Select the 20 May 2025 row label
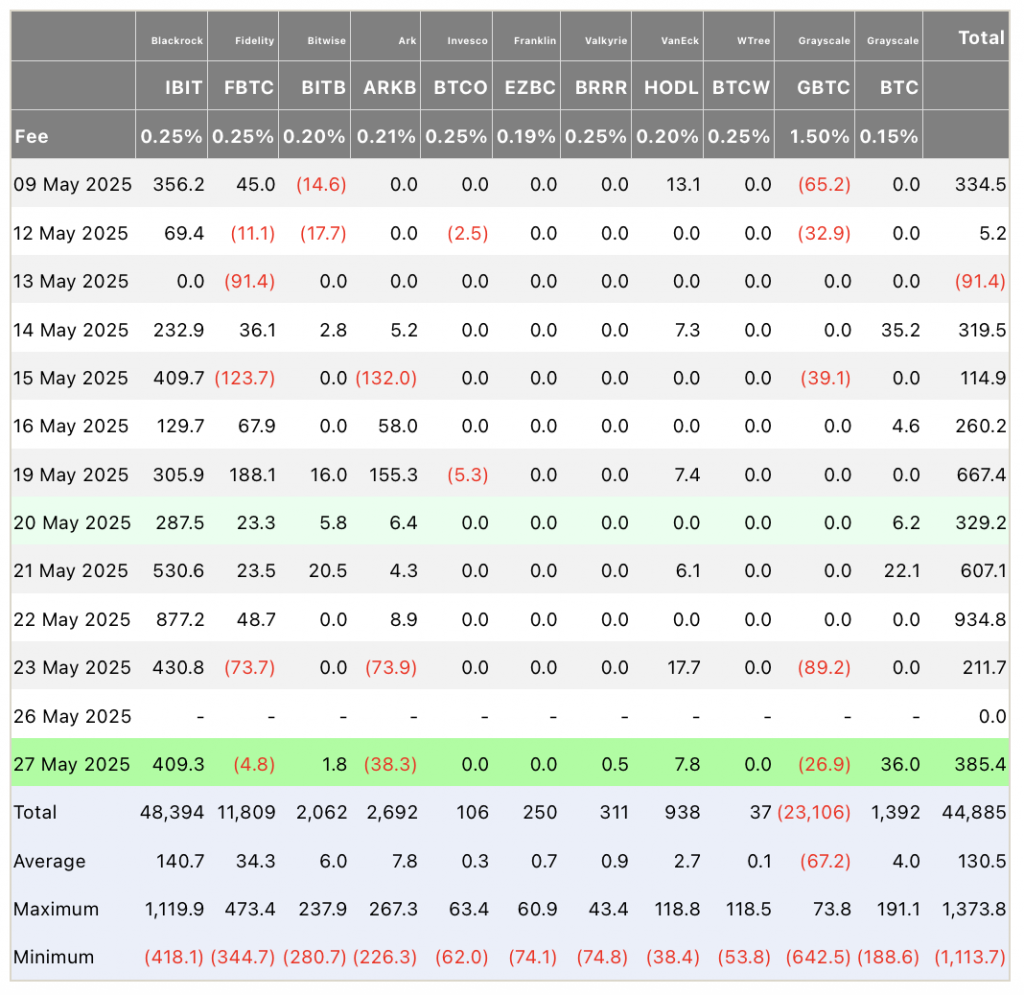 tap(72, 523)
